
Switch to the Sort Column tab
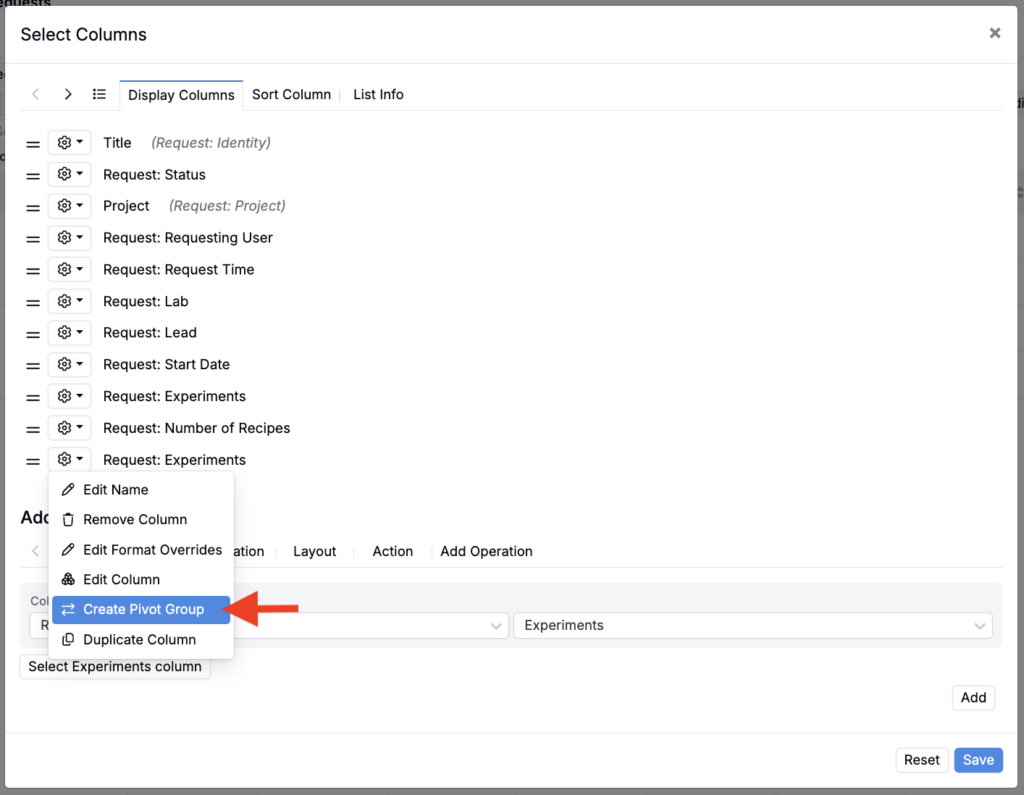(291, 94)
